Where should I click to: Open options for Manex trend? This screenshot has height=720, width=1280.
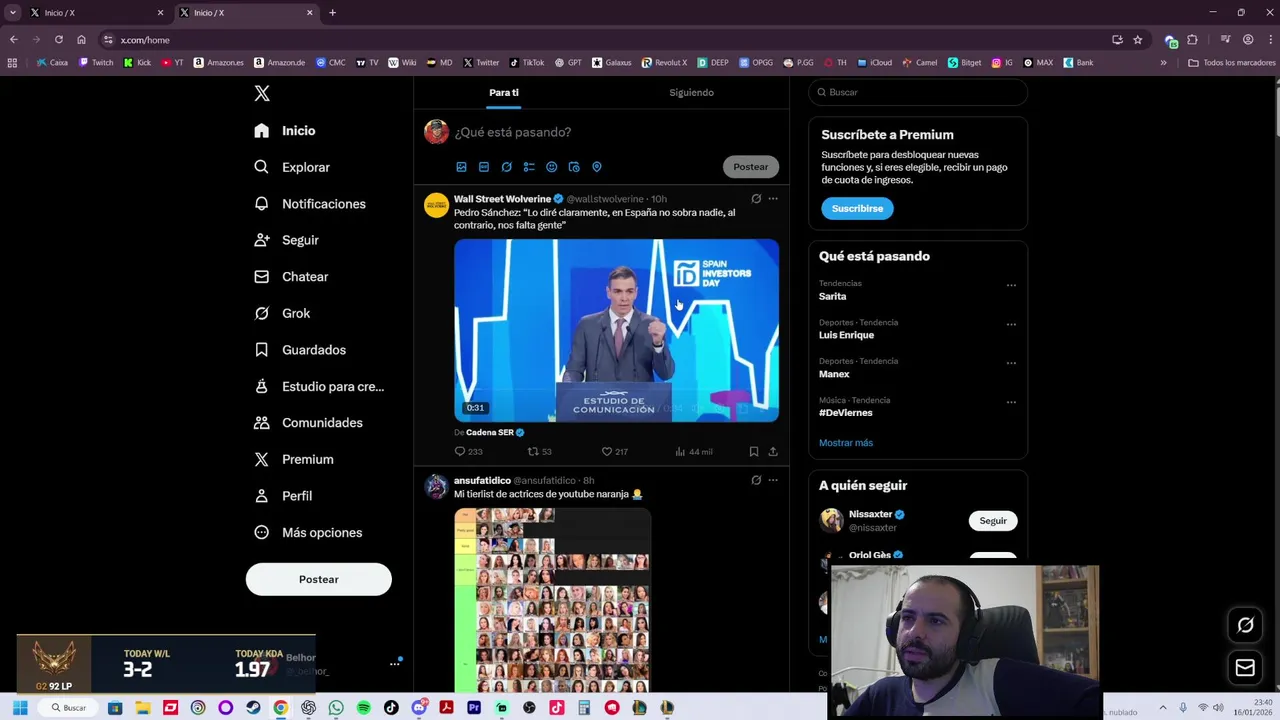pos(1011,363)
